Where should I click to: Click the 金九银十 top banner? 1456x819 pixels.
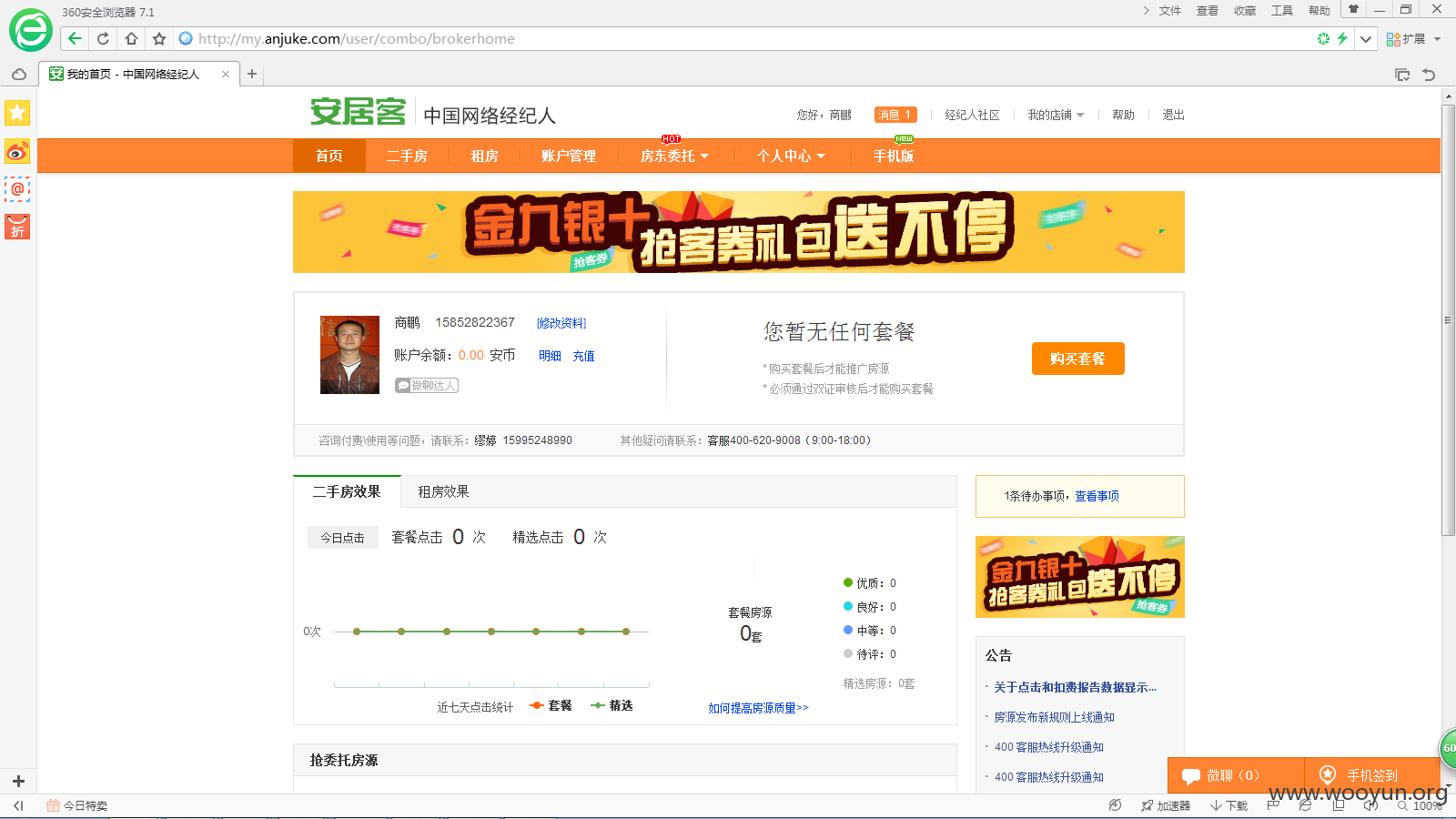[x=739, y=232]
